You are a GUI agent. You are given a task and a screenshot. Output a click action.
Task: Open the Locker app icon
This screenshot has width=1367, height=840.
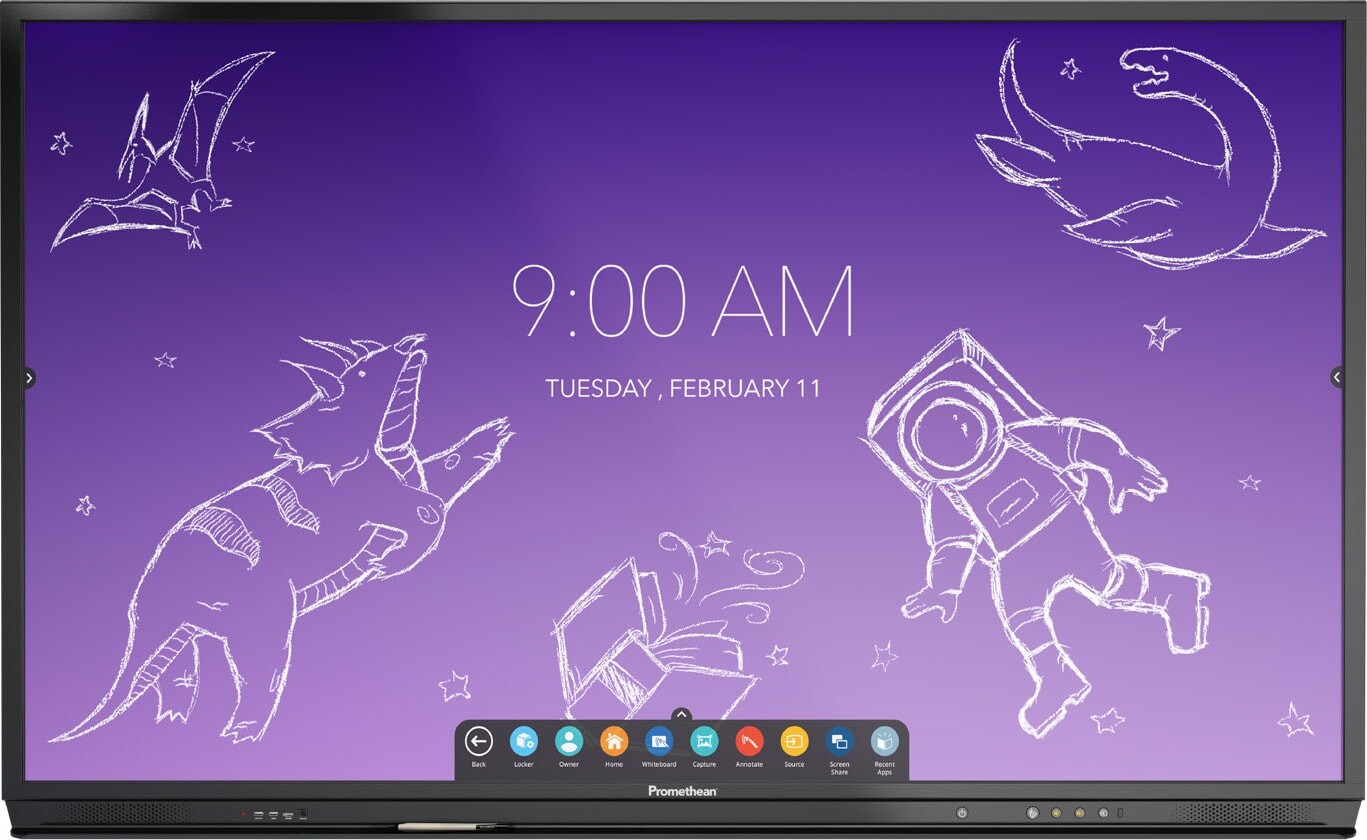pyautogui.click(x=524, y=742)
